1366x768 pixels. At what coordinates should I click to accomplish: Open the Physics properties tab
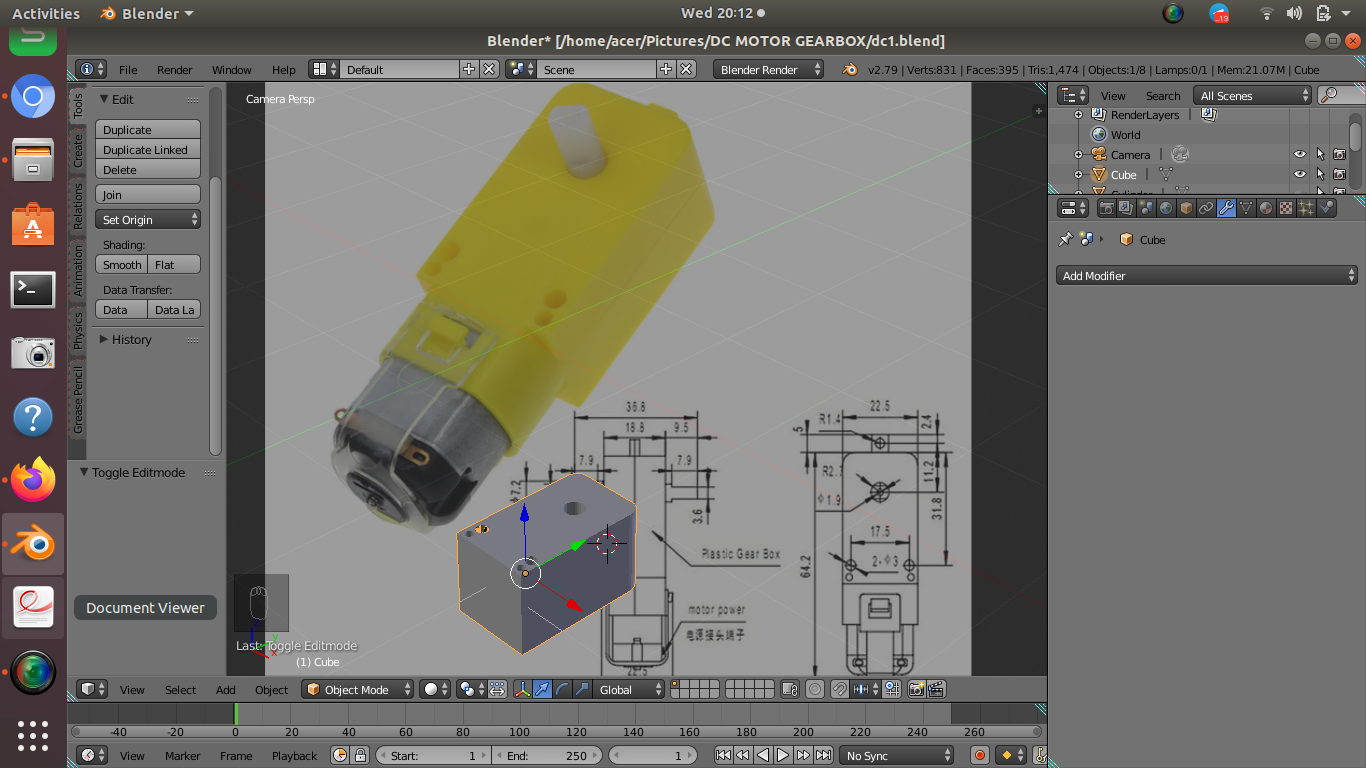click(1326, 207)
